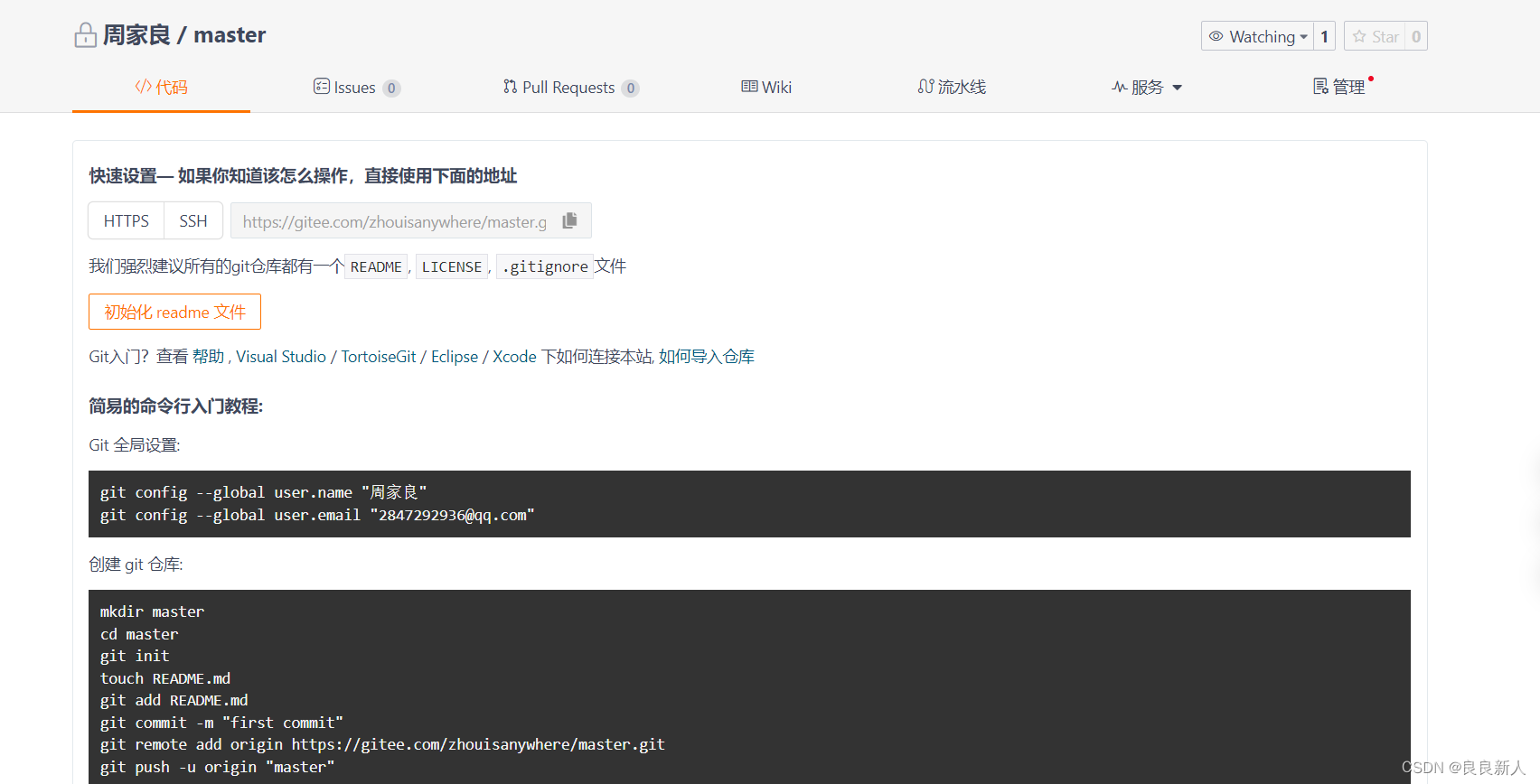Click the LICENSE tag label

(452, 266)
